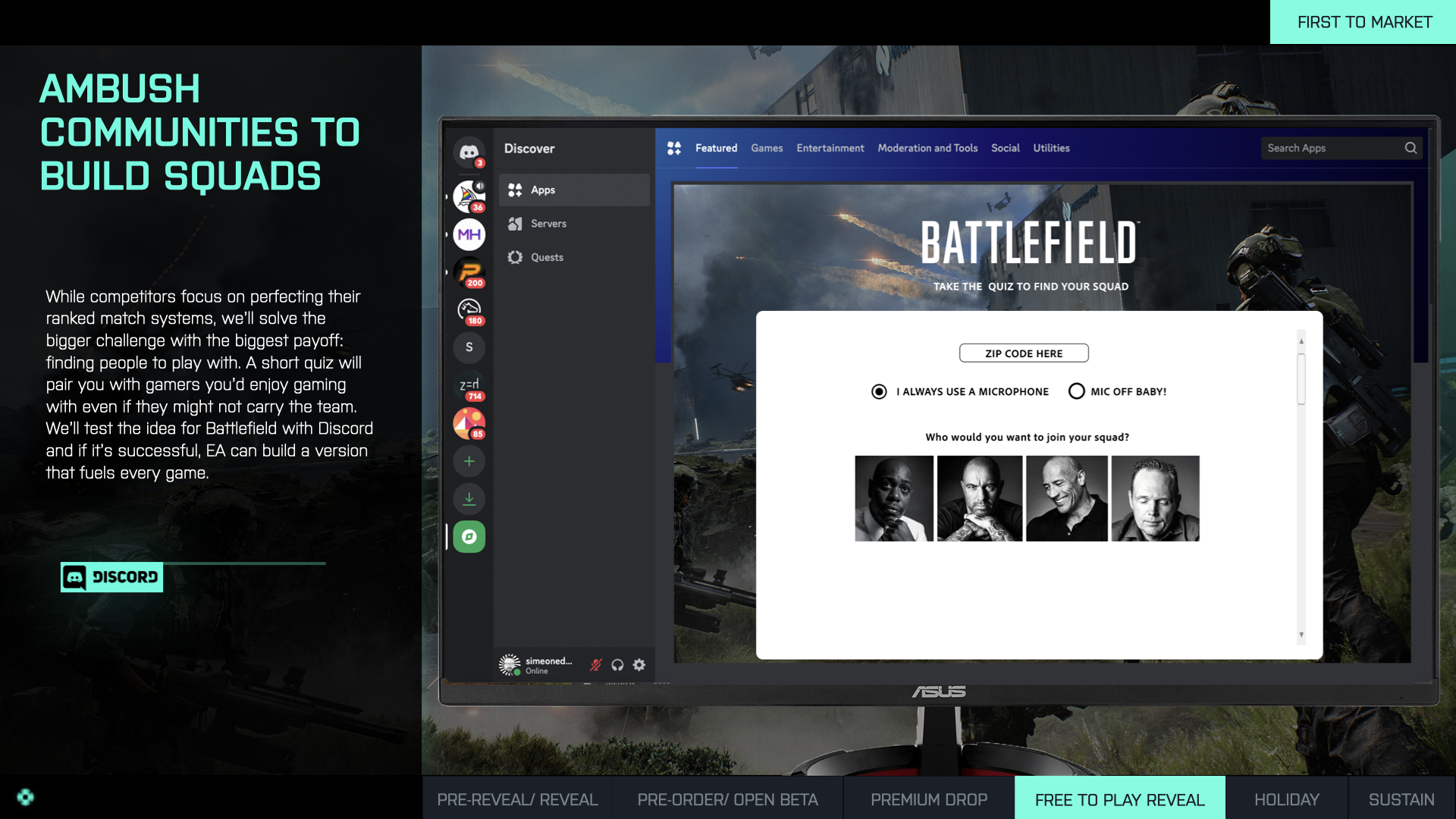Go to Premium Drop phase

929,799
